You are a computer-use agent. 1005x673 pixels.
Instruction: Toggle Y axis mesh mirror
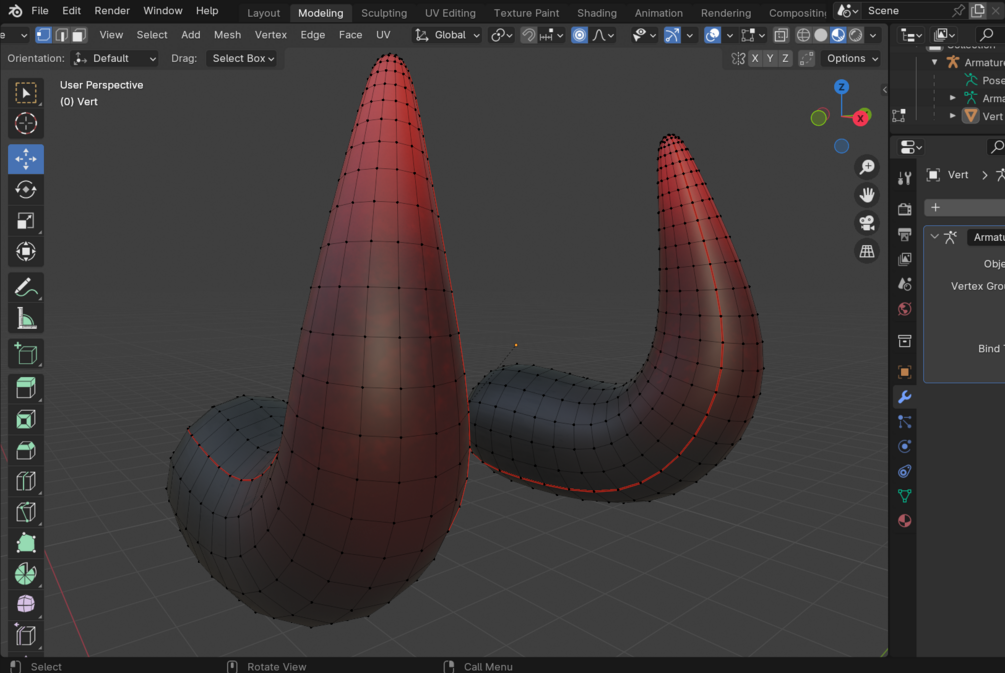tap(770, 58)
